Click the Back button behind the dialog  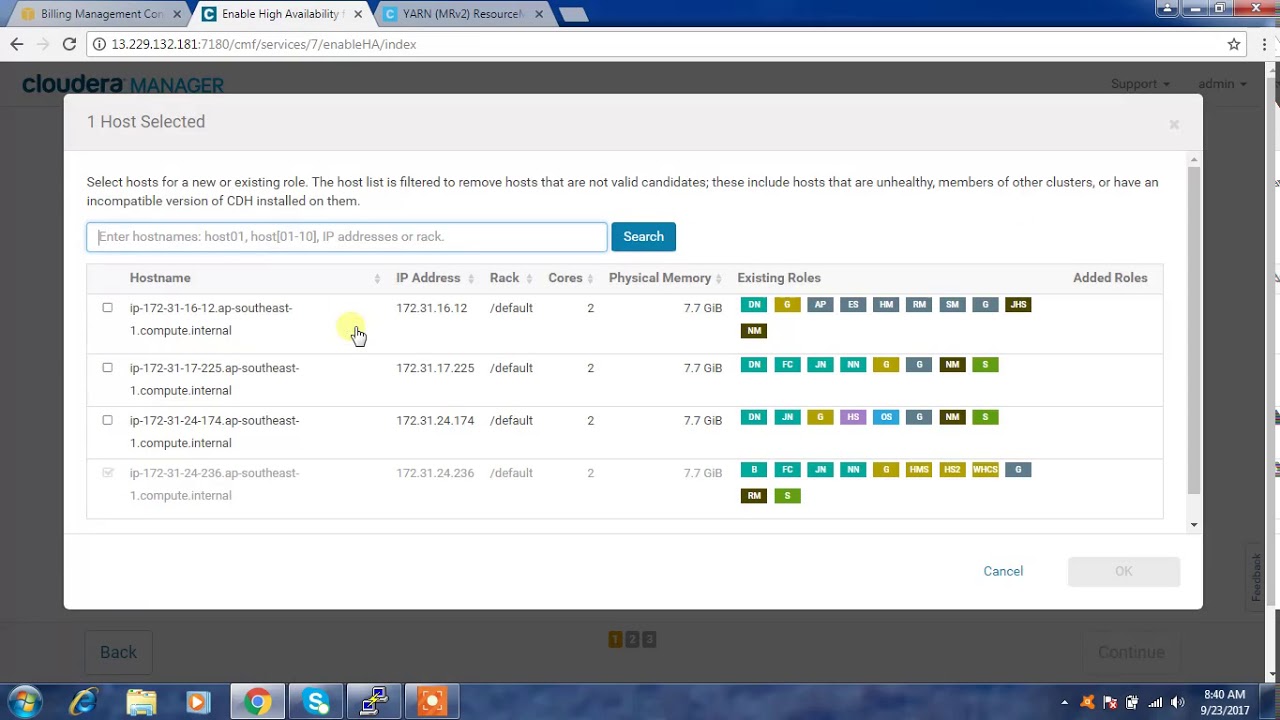coord(118,652)
